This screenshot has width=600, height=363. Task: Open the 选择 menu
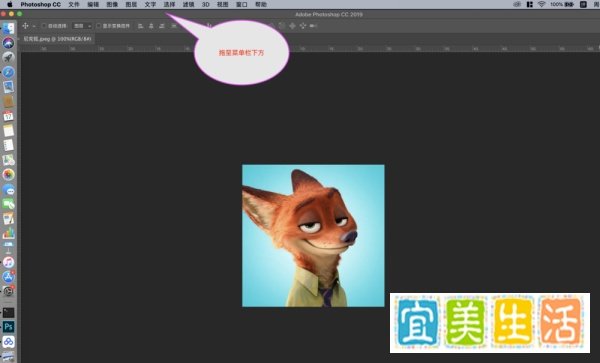(169, 5)
